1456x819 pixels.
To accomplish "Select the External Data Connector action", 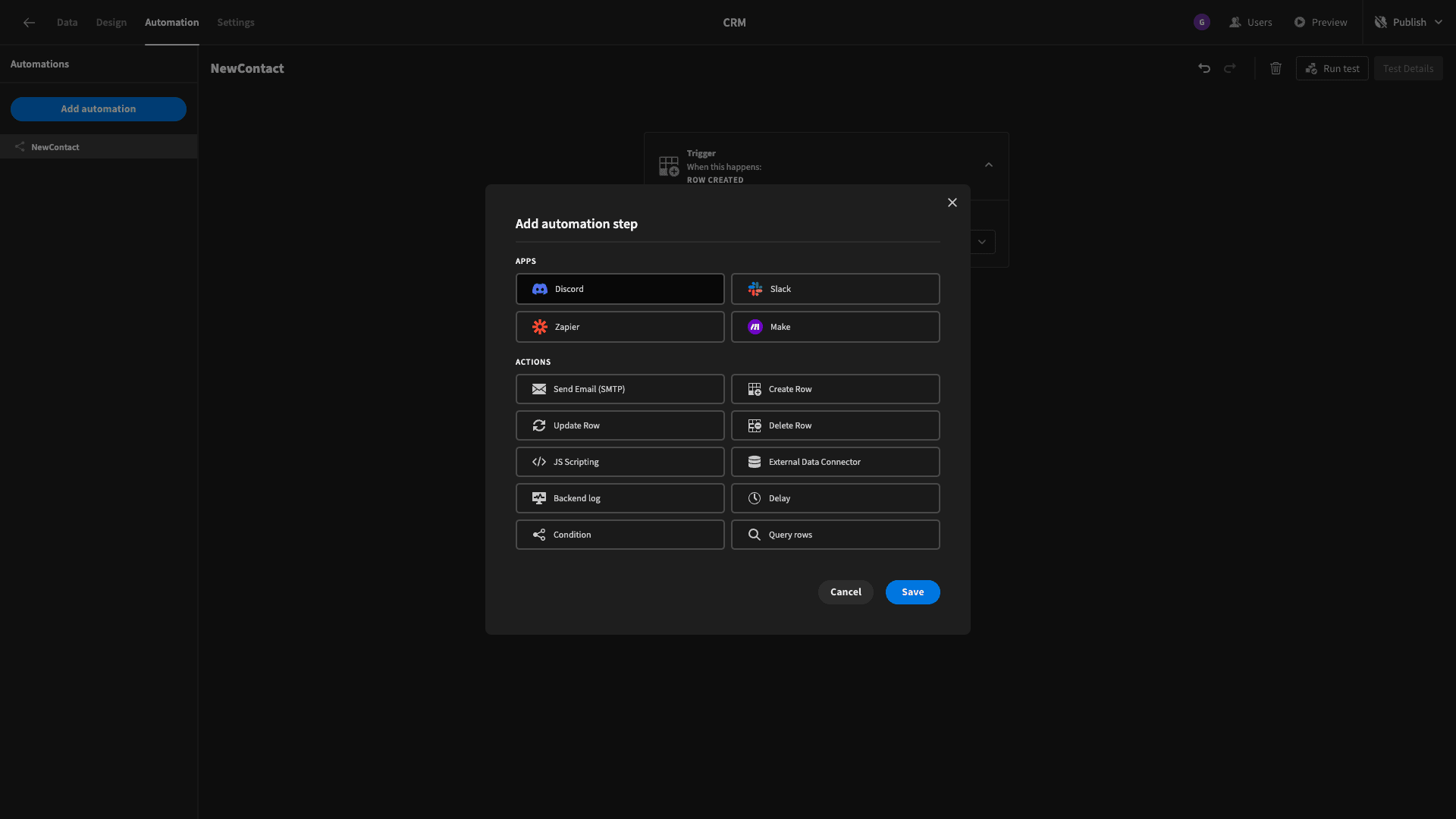I will click(x=835, y=462).
